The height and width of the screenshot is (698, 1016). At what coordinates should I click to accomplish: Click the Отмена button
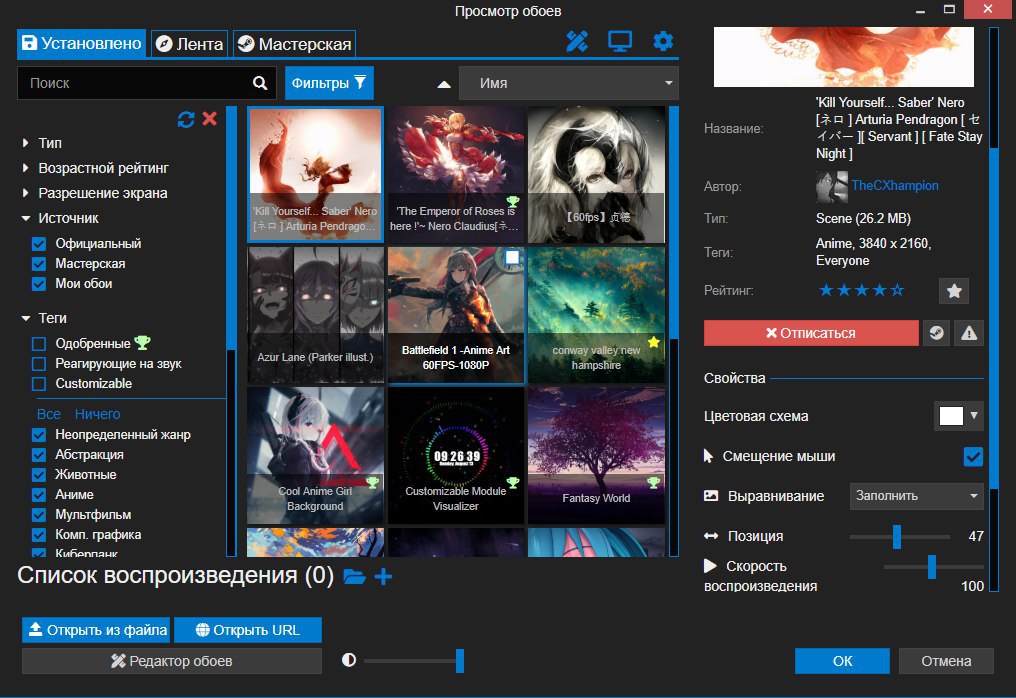[946, 661]
